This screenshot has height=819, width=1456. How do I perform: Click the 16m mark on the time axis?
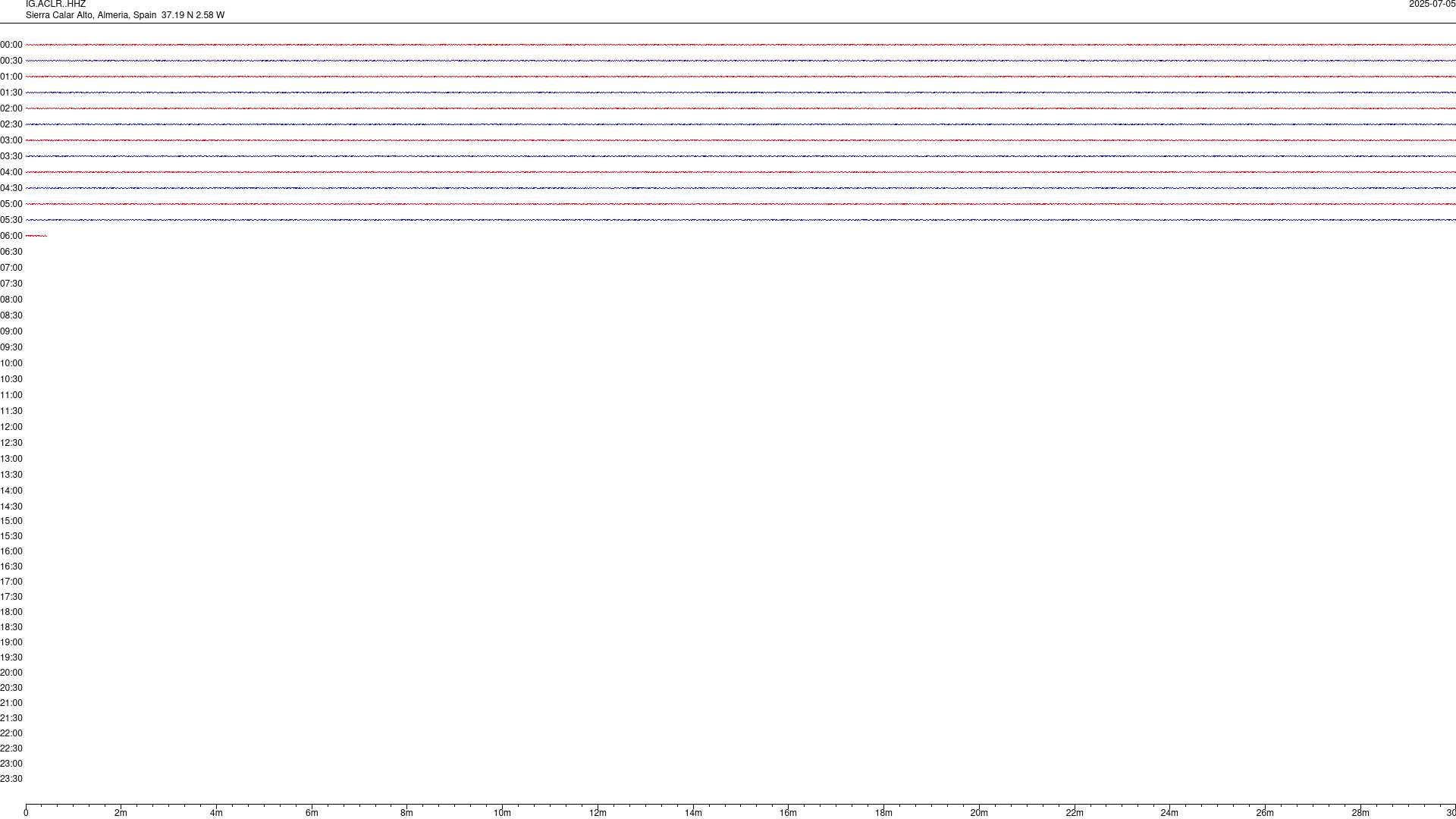[788, 813]
